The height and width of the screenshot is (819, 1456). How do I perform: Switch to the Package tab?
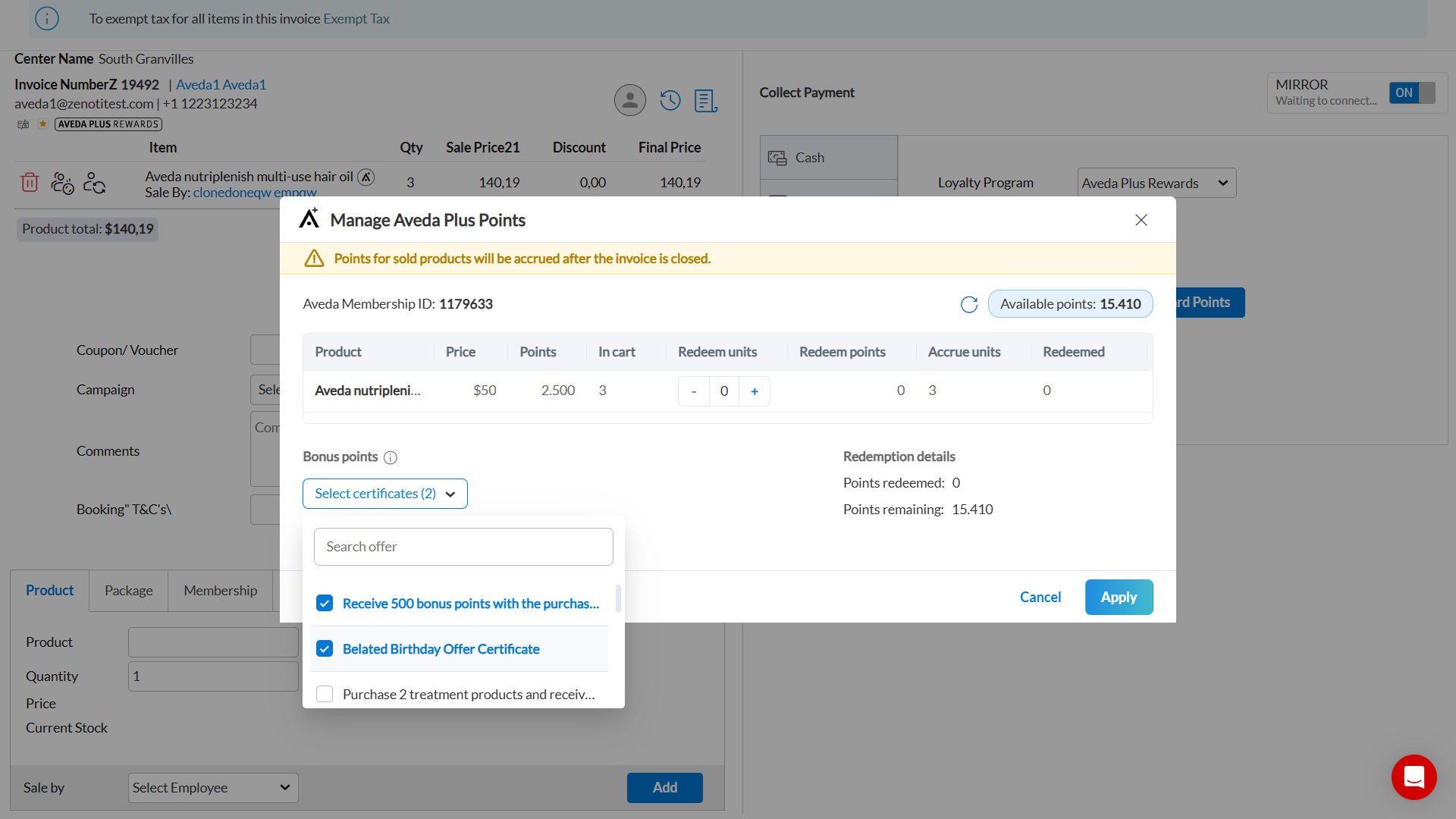[x=129, y=590]
